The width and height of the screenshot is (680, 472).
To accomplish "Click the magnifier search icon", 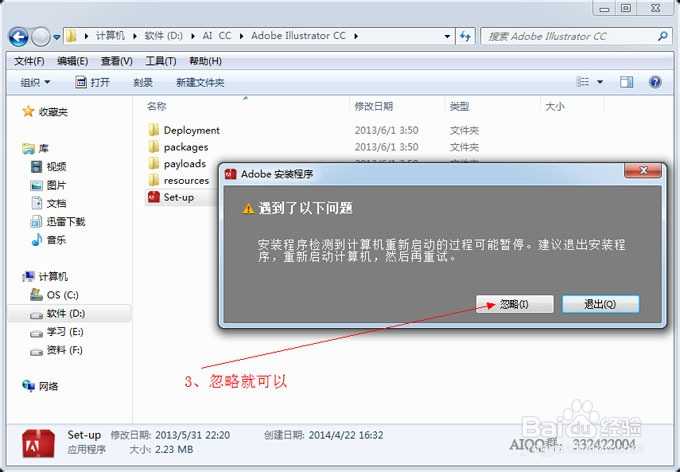I will click(662, 36).
